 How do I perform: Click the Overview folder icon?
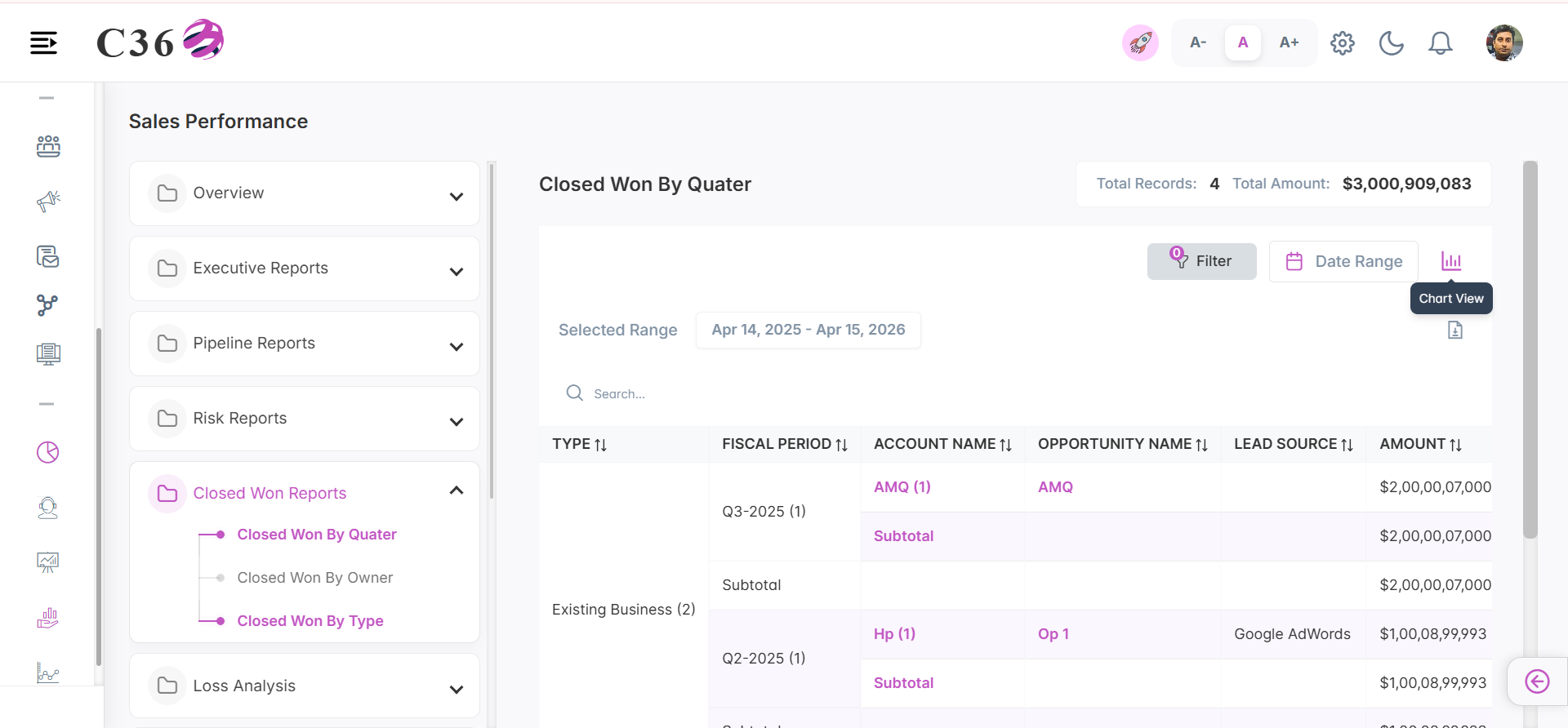point(167,193)
